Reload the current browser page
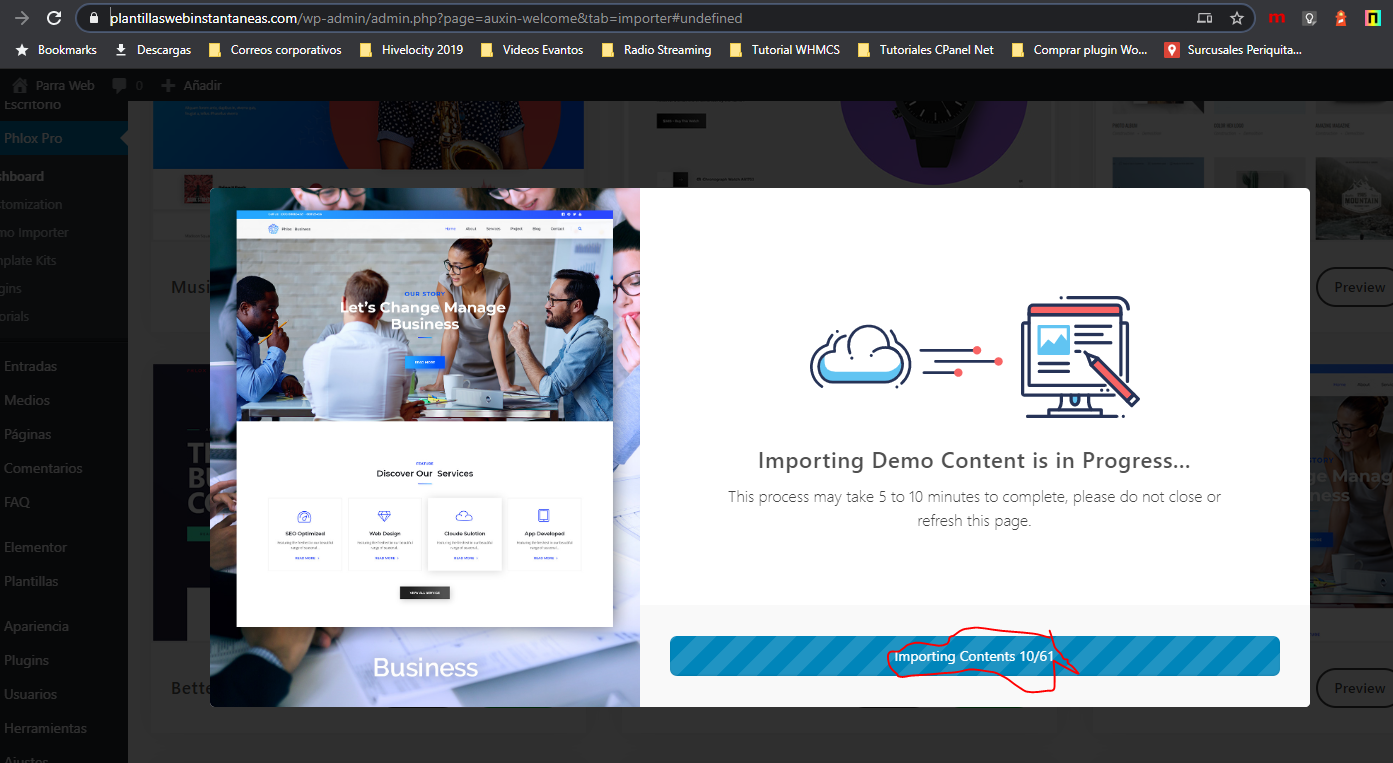1393x763 pixels. pyautogui.click(x=55, y=18)
